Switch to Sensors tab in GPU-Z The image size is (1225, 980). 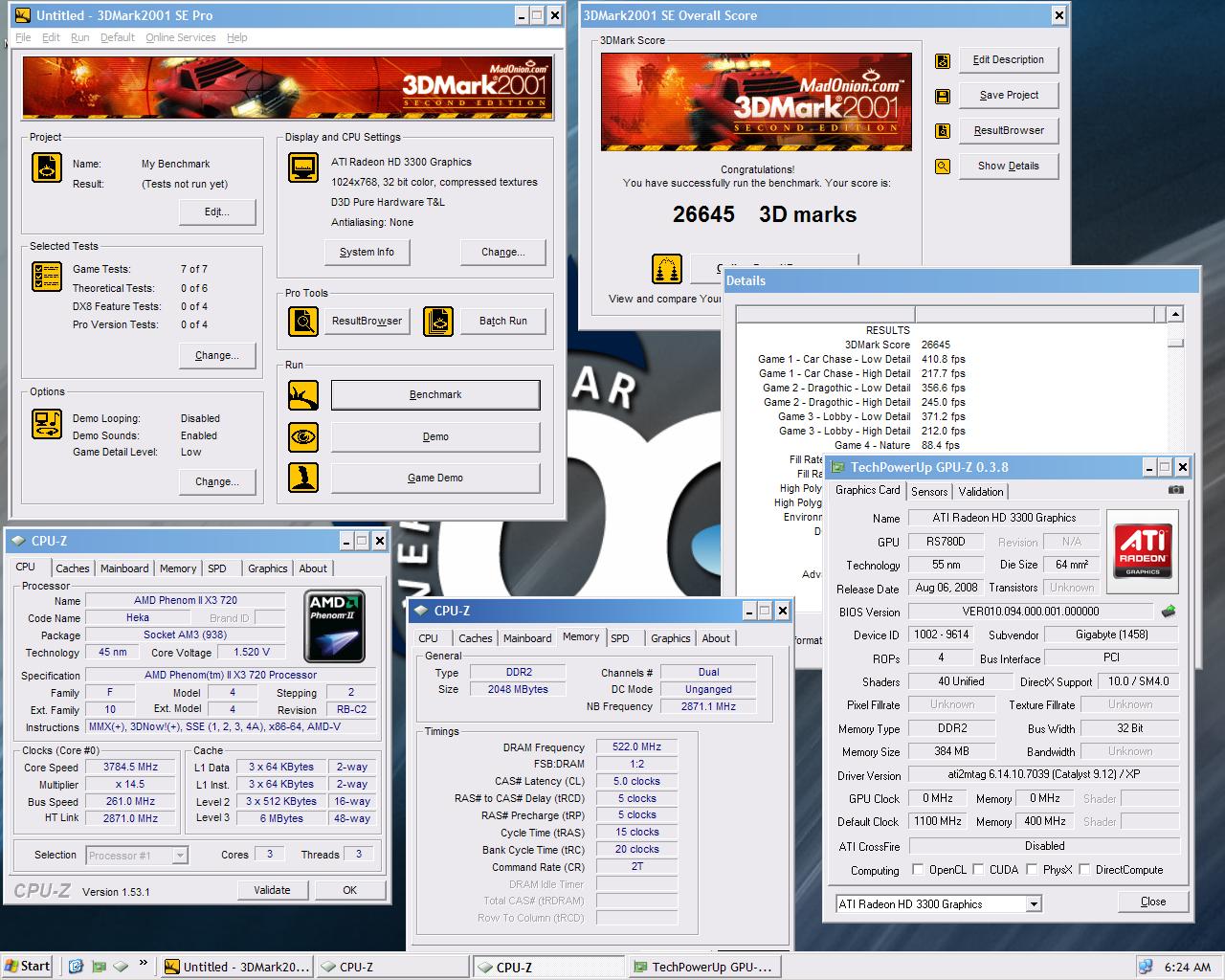(929, 491)
